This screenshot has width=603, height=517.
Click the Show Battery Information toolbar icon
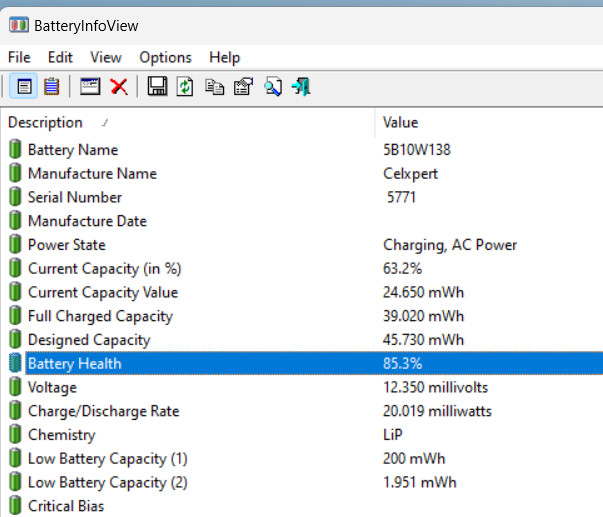coord(24,87)
